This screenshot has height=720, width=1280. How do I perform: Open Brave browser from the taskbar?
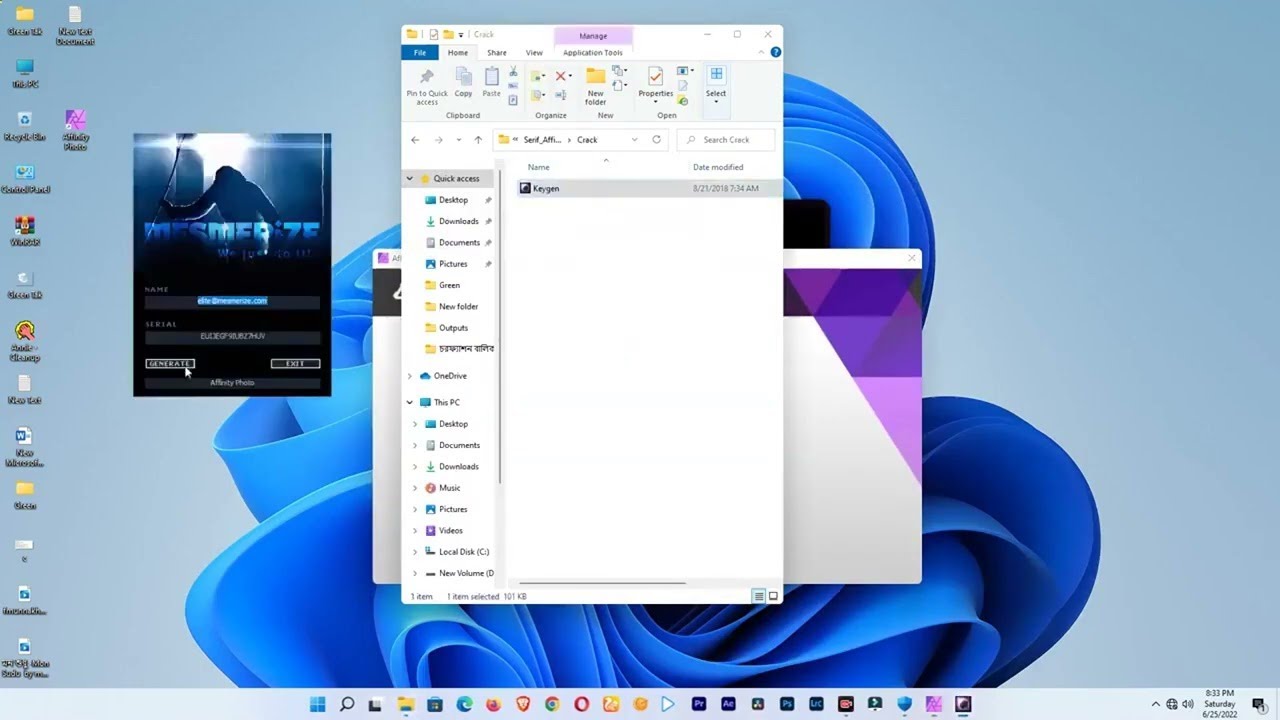point(522,704)
